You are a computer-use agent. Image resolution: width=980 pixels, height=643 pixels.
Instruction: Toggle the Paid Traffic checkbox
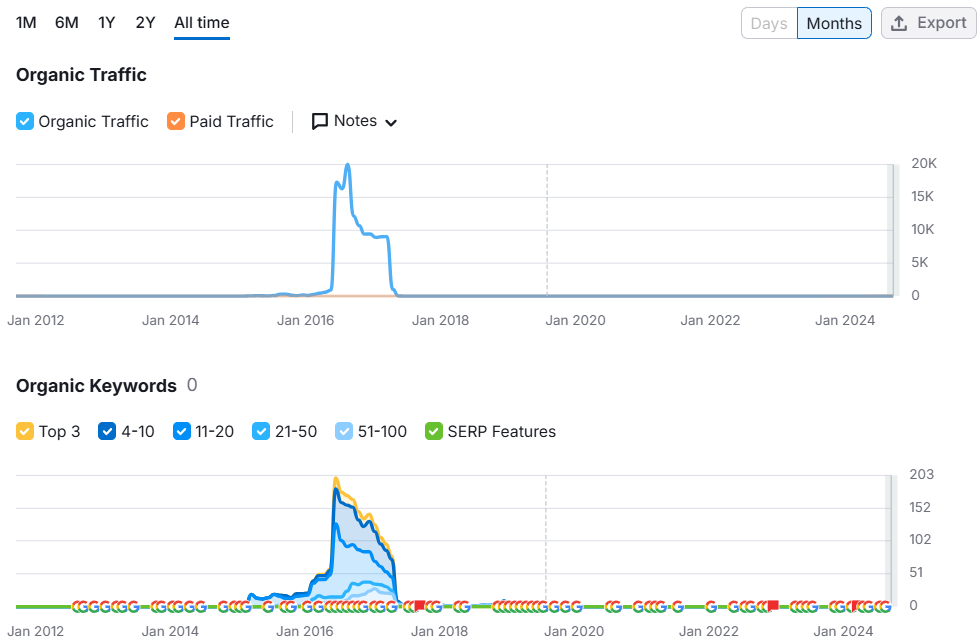[x=176, y=121]
